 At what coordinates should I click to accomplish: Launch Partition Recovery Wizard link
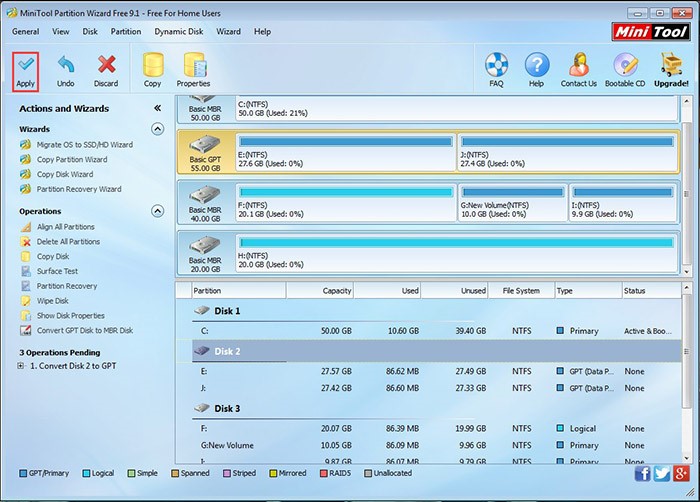(79, 189)
